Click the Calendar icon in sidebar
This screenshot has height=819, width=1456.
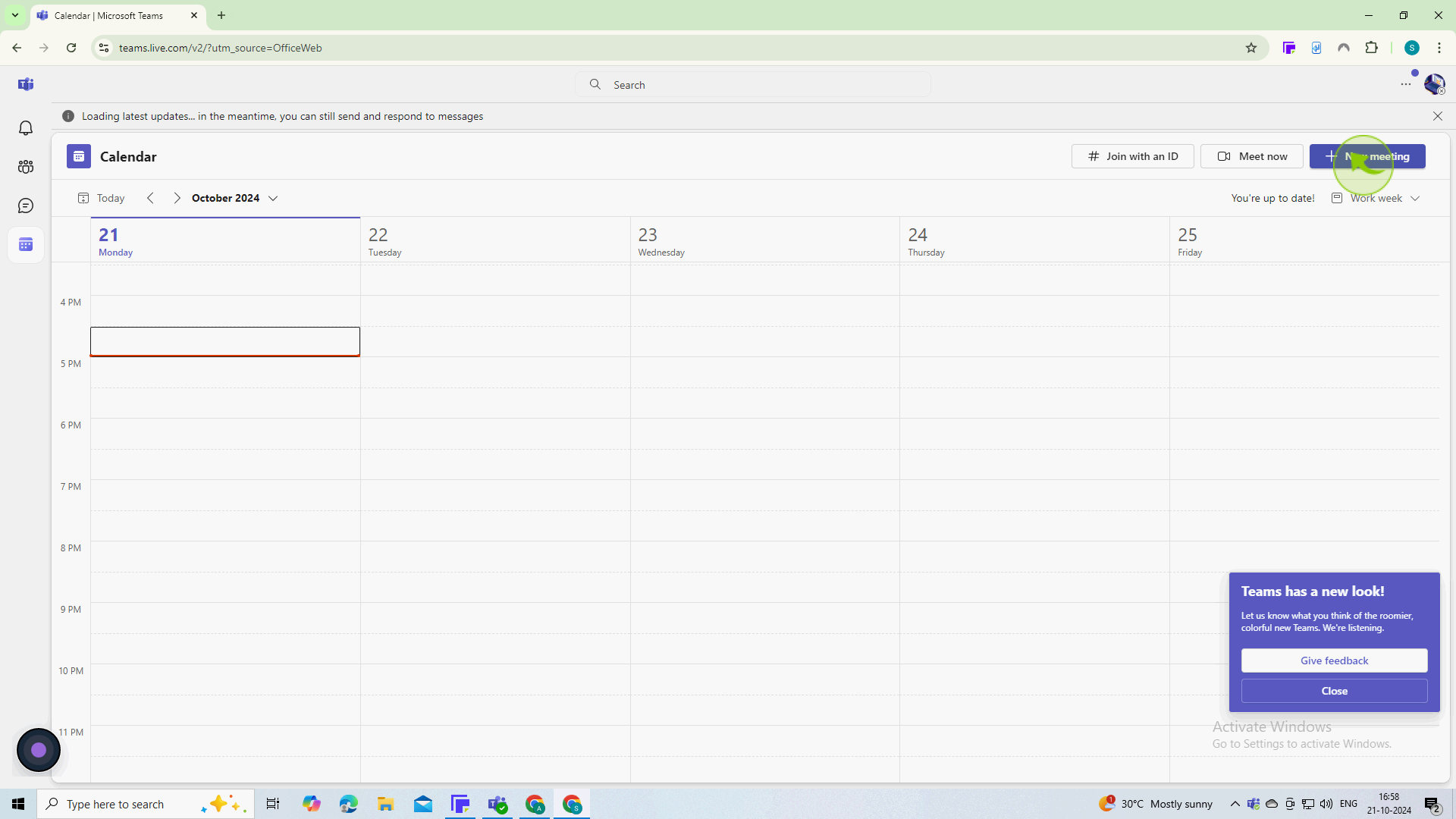click(26, 245)
